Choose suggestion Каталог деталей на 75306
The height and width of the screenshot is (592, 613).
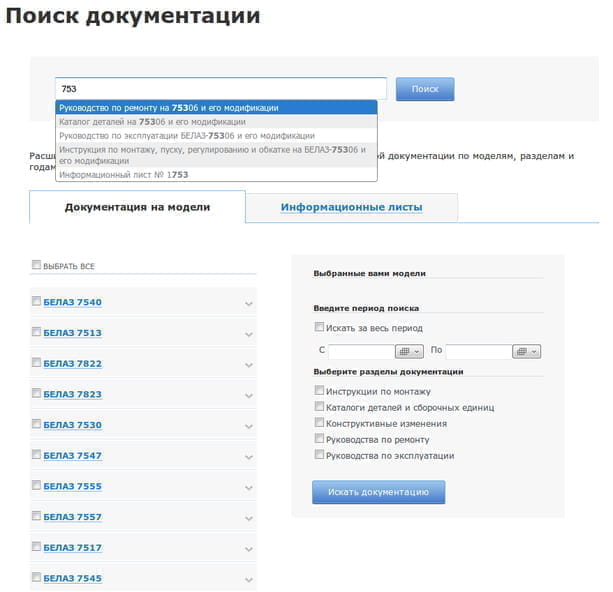point(216,122)
